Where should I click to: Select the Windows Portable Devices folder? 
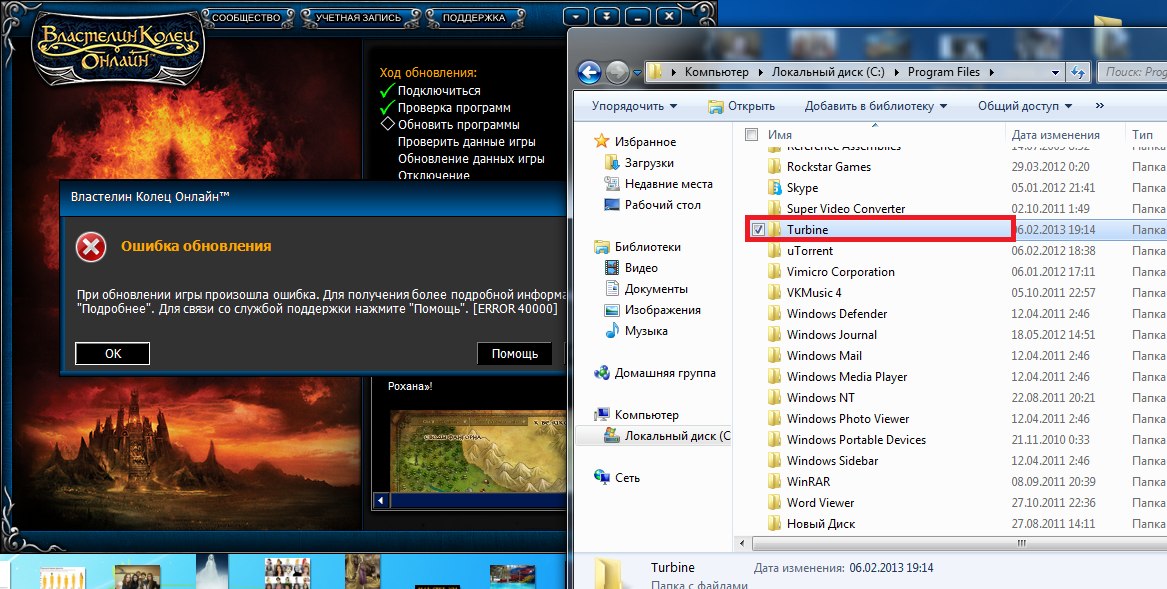(x=856, y=439)
